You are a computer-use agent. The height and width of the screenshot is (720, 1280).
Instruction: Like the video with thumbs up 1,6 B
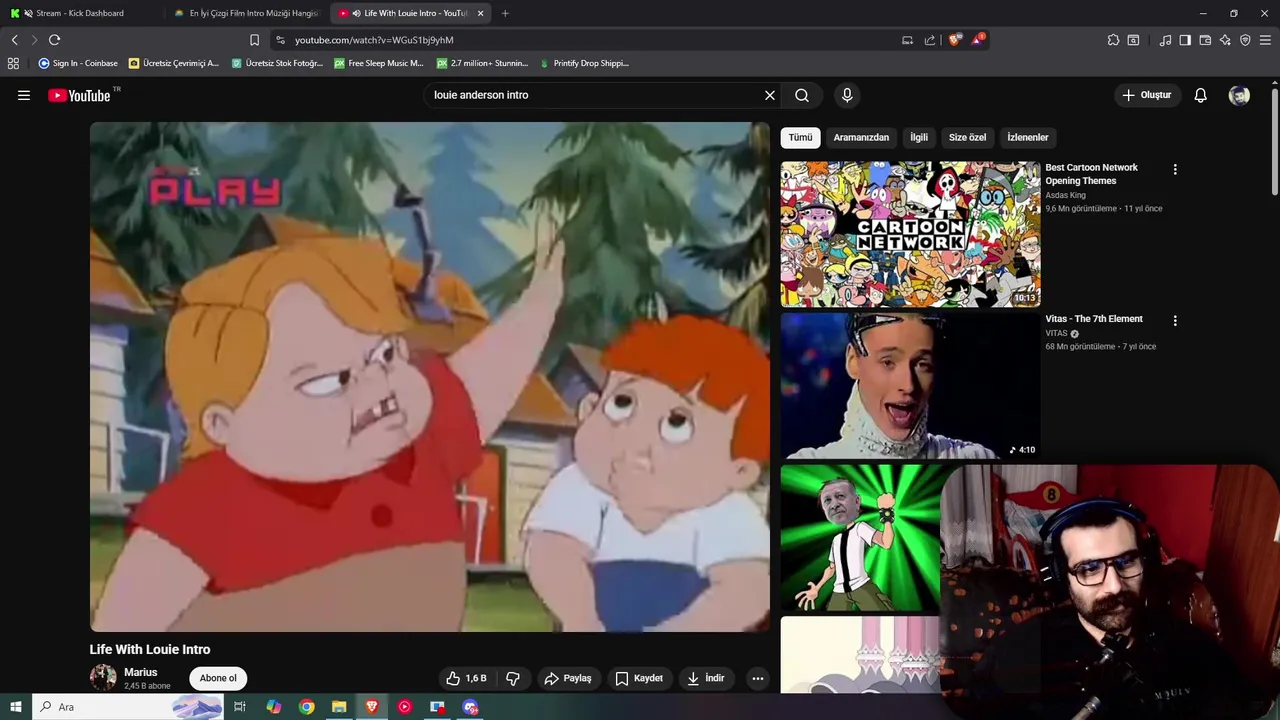pos(466,678)
